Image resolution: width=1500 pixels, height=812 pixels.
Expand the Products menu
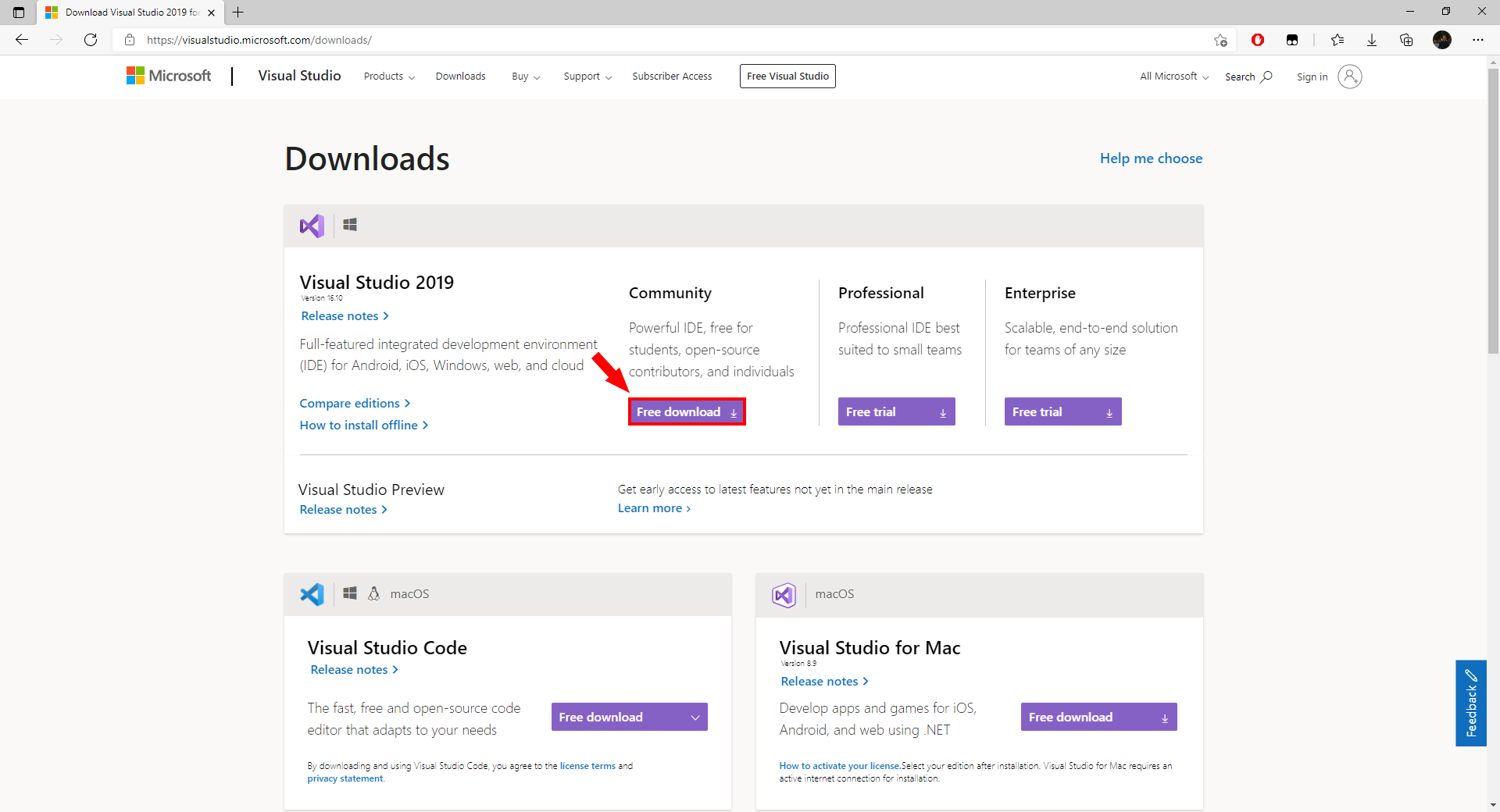pyautogui.click(x=389, y=77)
